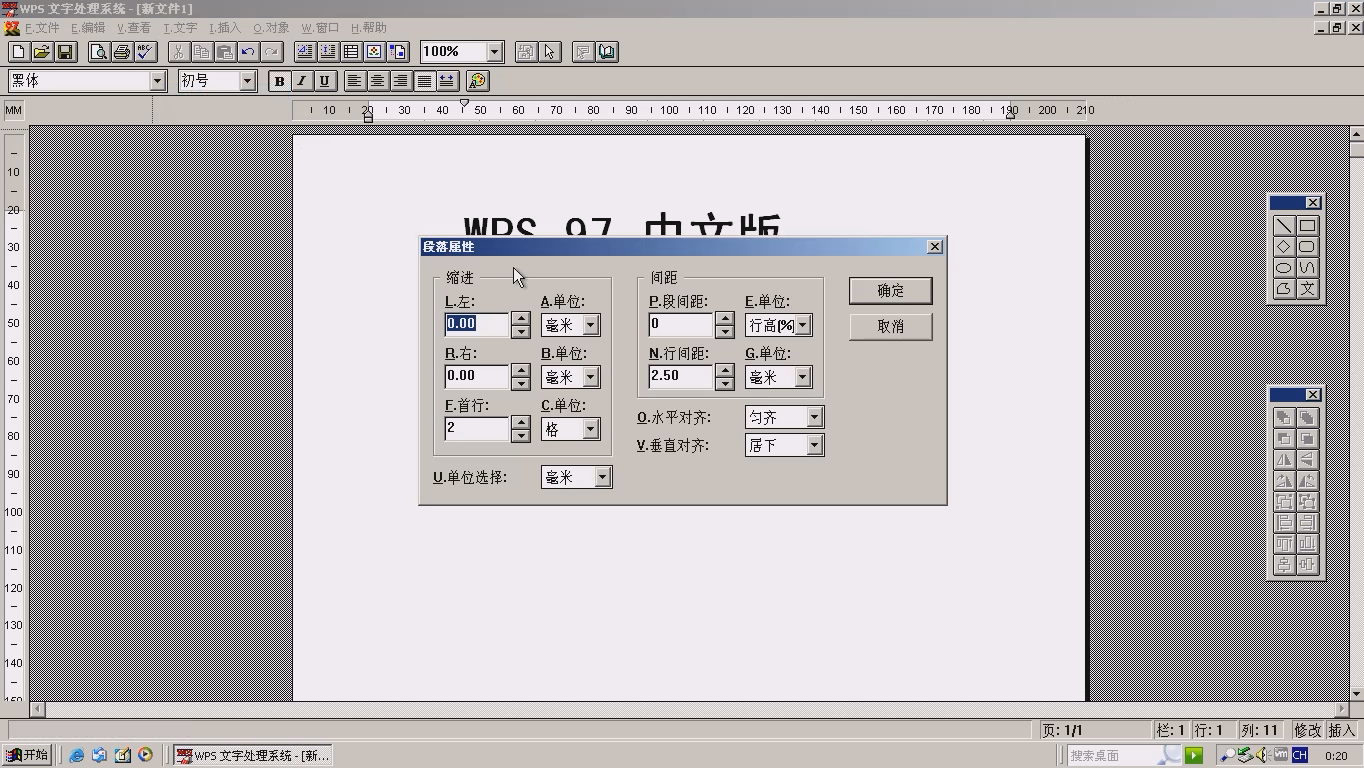Screen dimensions: 1364x768
Task: Click the 搜索桌面 desktop search box
Action: (1124, 755)
